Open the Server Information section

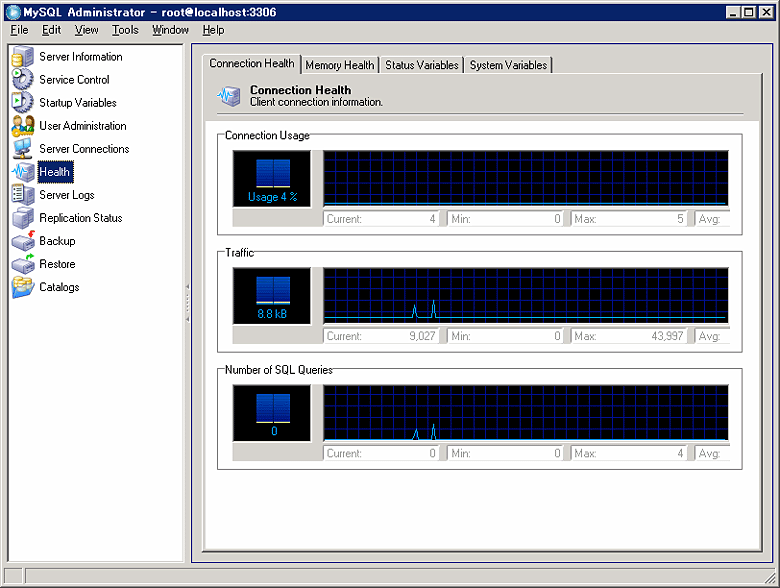pos(81,57)
